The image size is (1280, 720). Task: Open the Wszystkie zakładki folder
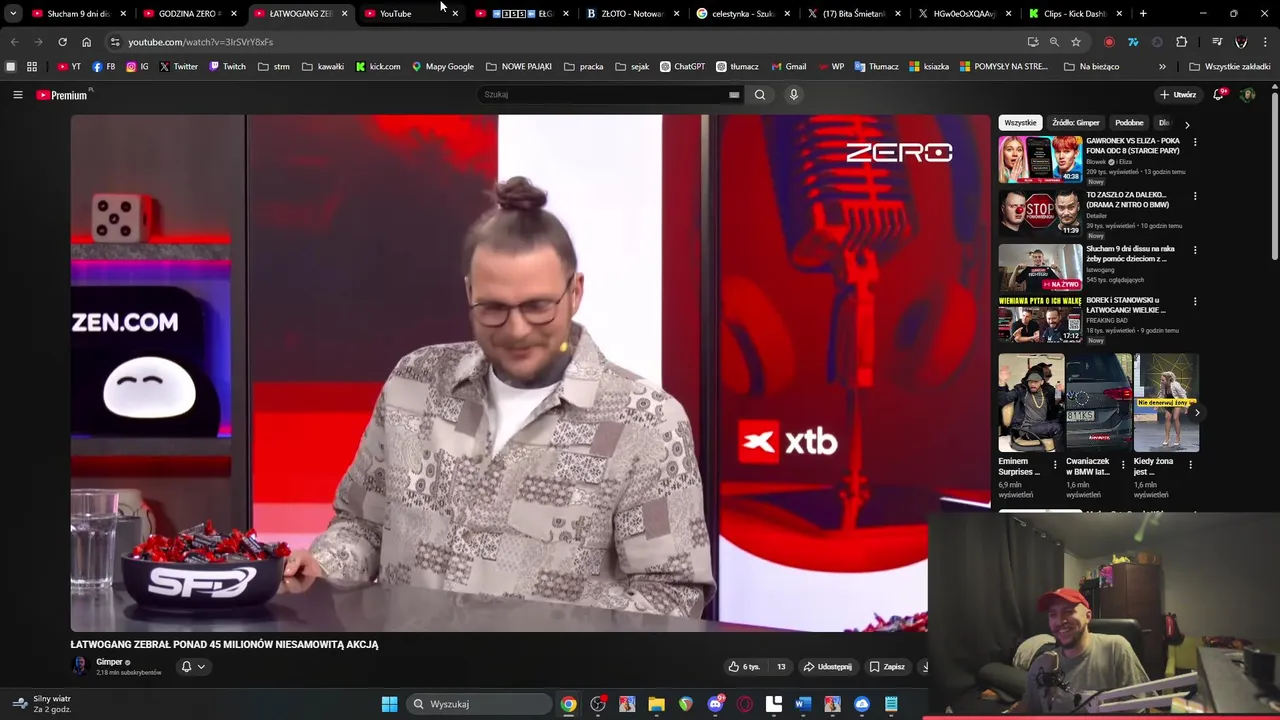coord(1229,67)
